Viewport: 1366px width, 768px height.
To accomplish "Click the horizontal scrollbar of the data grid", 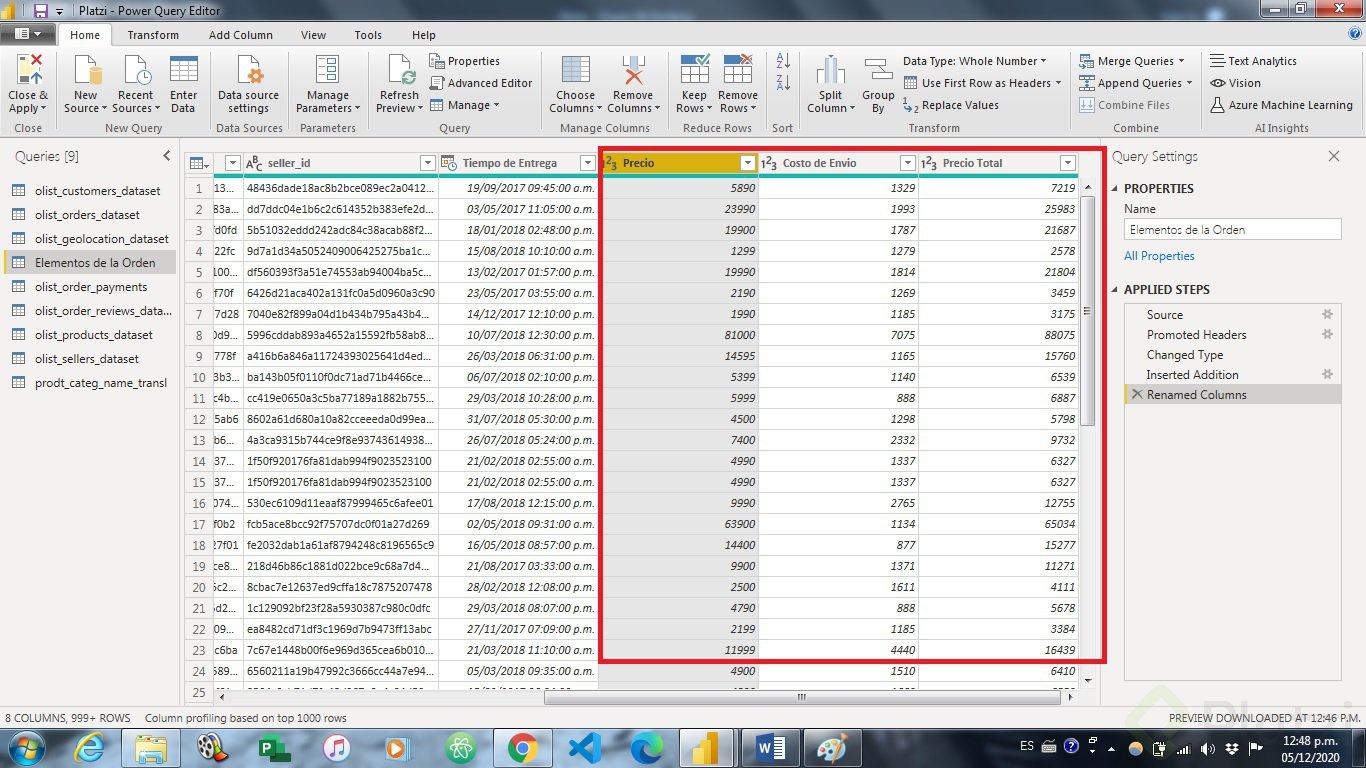I will (x=800, y=698).
